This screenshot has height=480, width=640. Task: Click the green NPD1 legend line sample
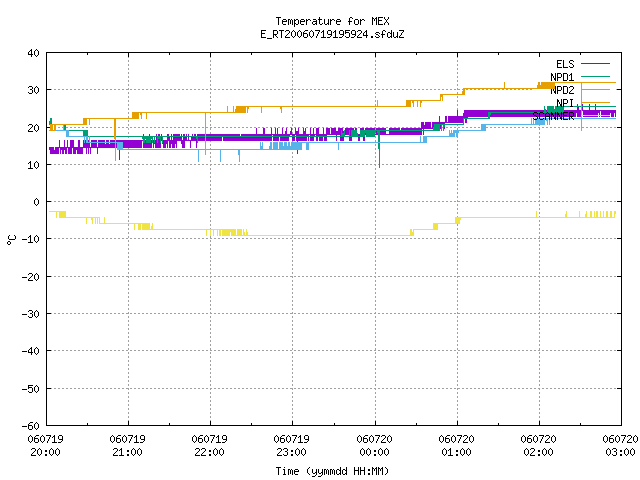tap(596, 76)
